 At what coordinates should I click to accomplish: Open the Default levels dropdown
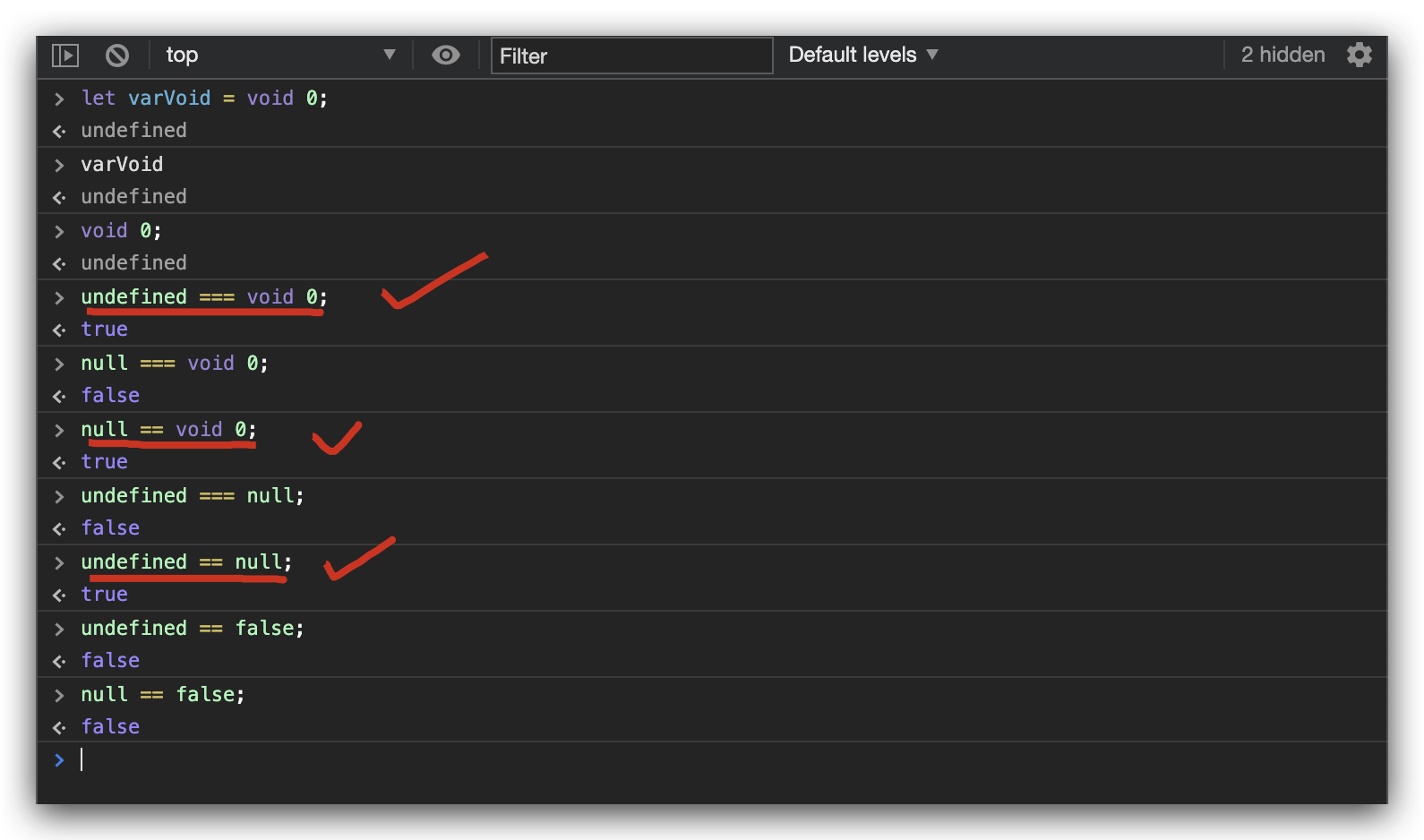click(863, 55)
